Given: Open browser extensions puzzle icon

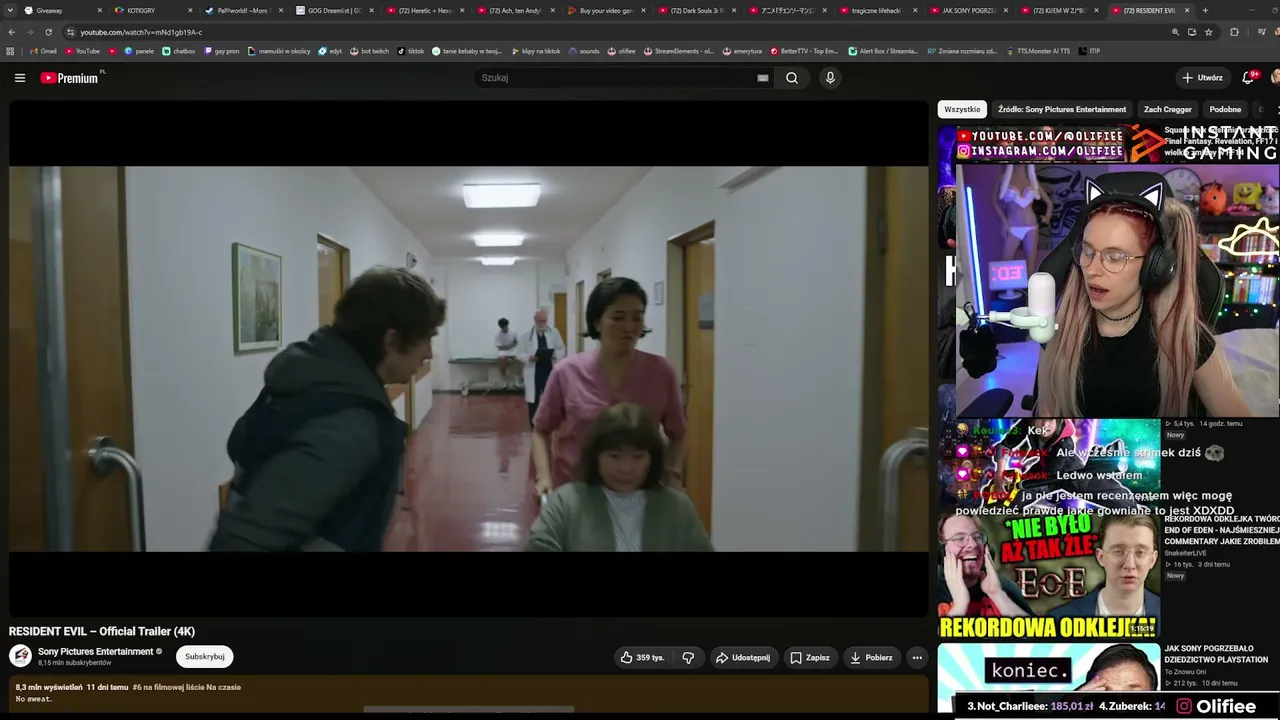Looking at the screenshot, I should pos(1234,32).
